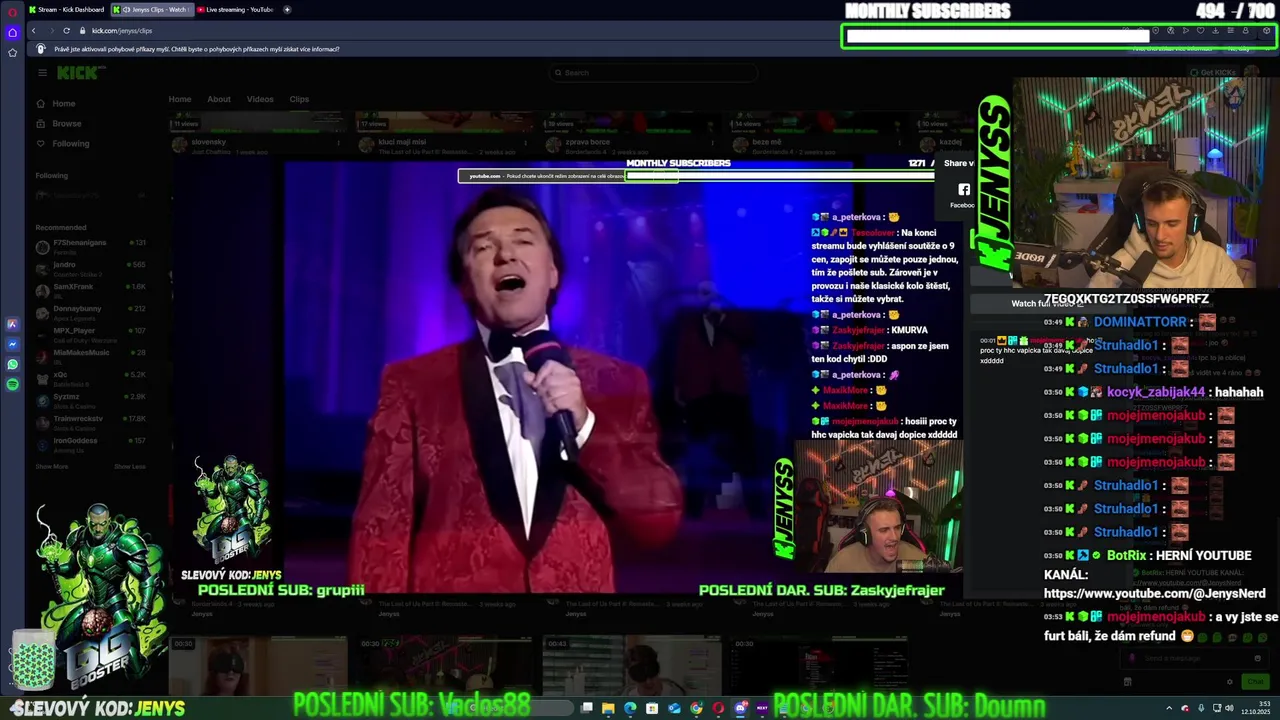Reload the kick.com page
This screenshot has height=720, width=1280.
click(67, 30)
